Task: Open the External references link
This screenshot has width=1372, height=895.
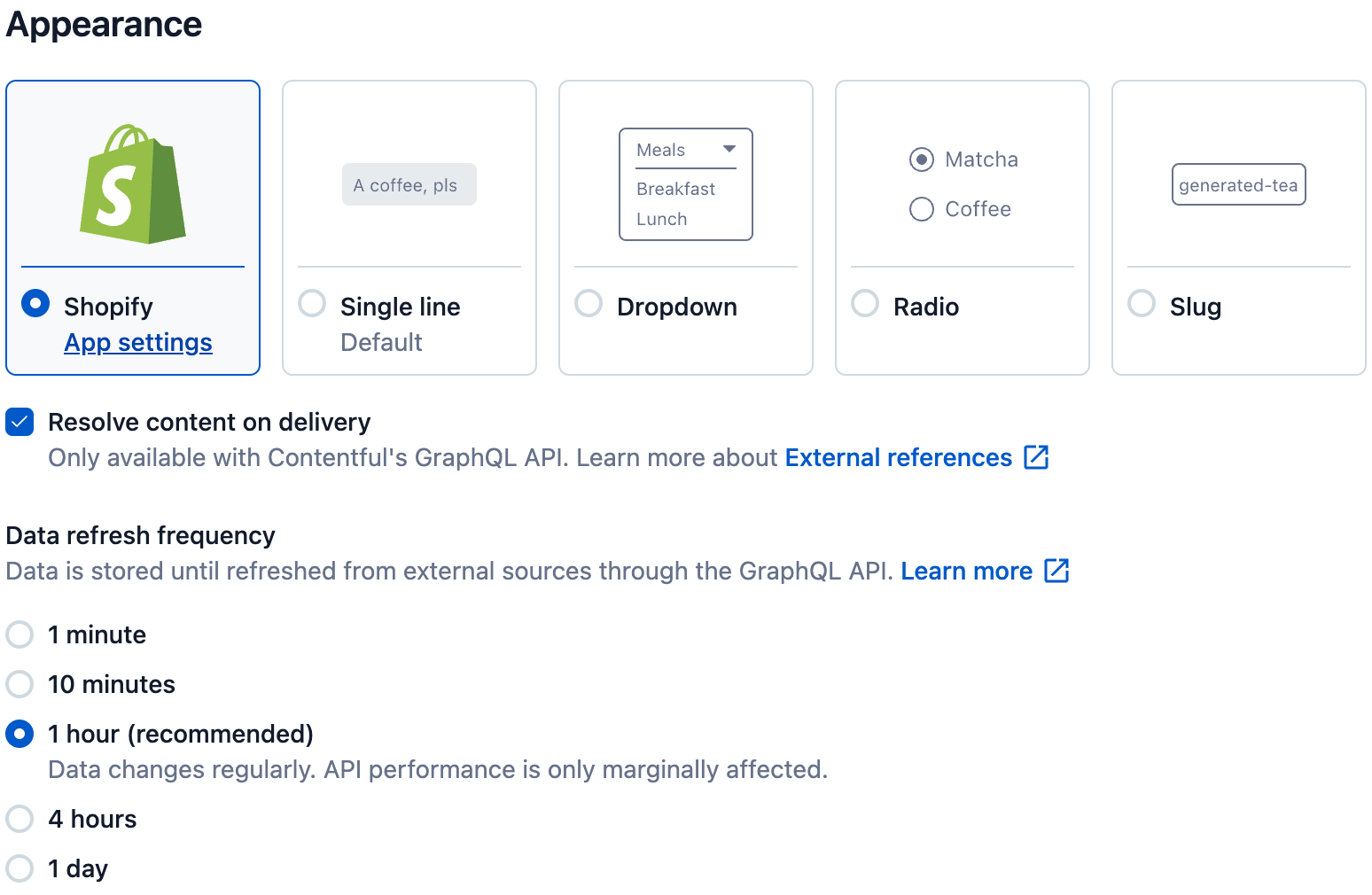Action: tap(898, 457)
